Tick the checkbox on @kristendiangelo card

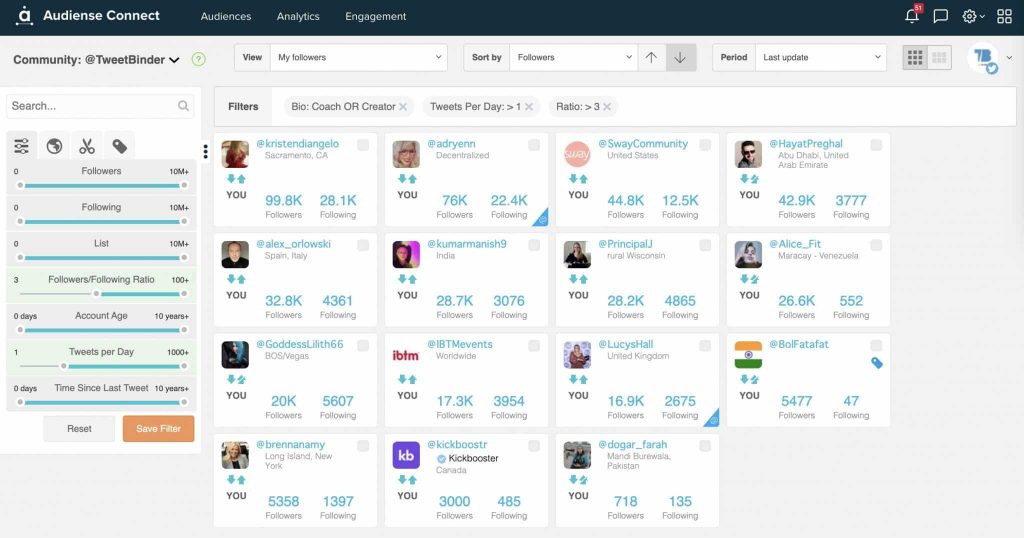pos(363,145)
